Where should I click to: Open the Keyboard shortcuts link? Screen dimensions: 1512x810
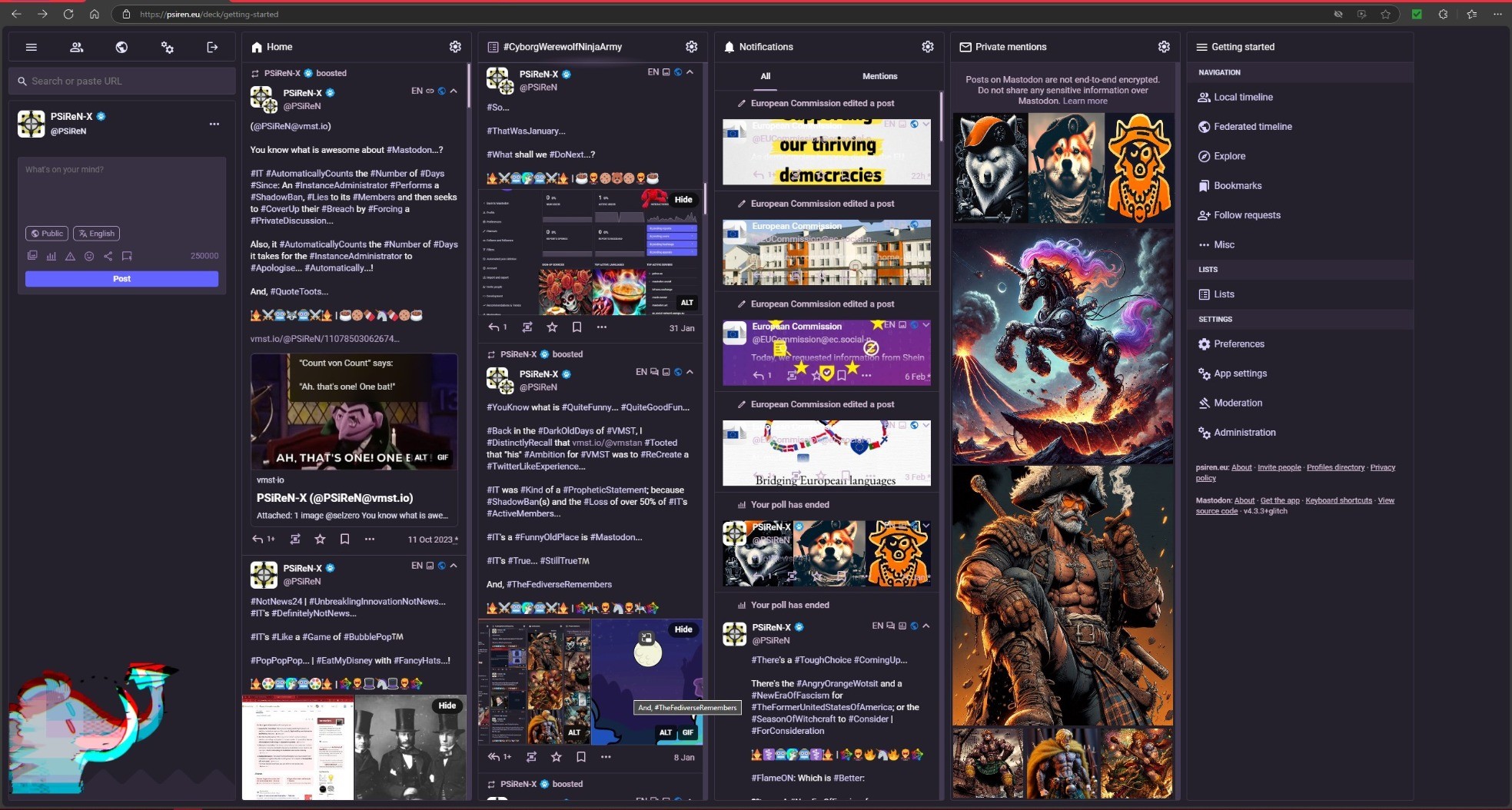click(x=1338, y=500)
